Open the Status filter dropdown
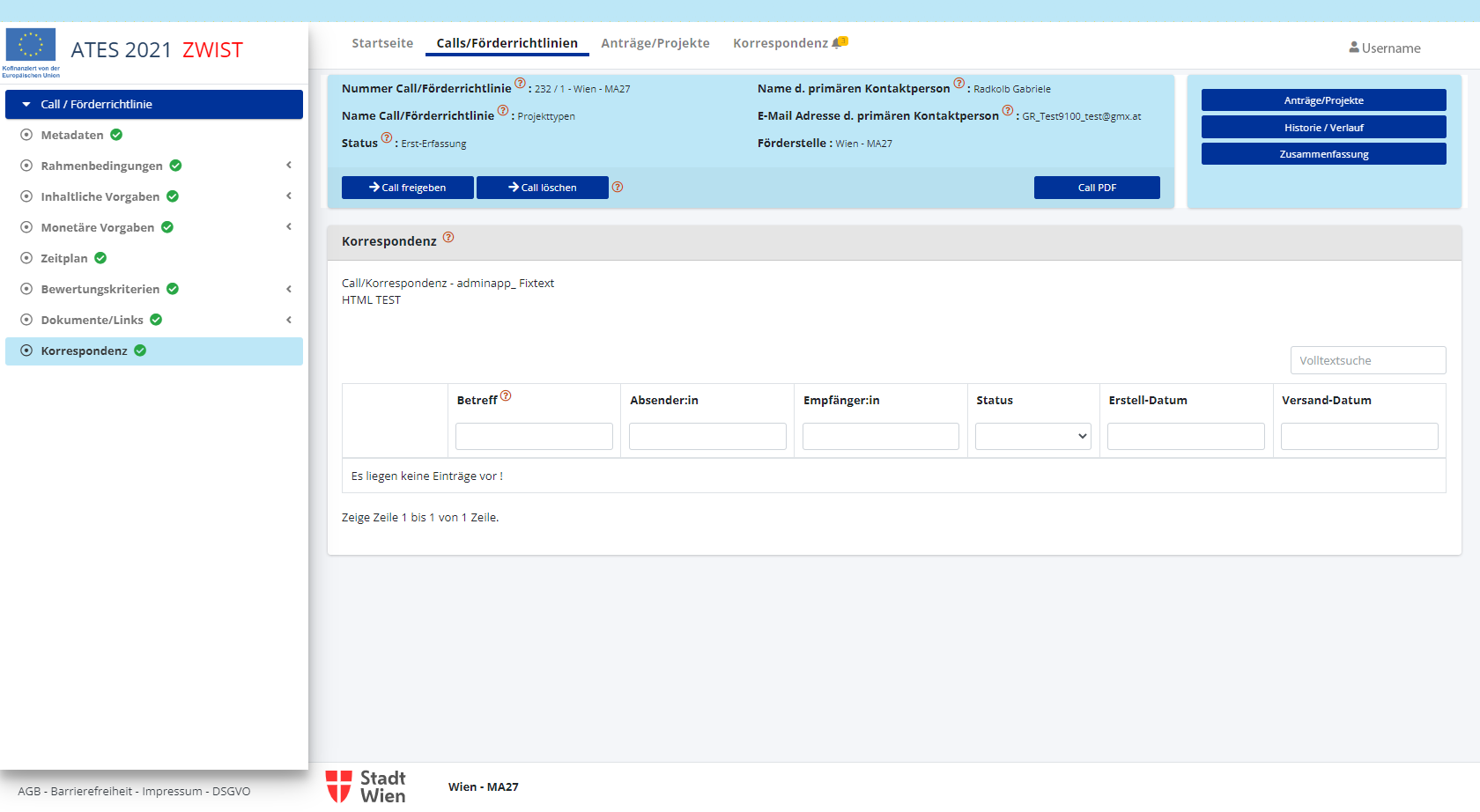The image size is (1480, 812). (1032, 436)
